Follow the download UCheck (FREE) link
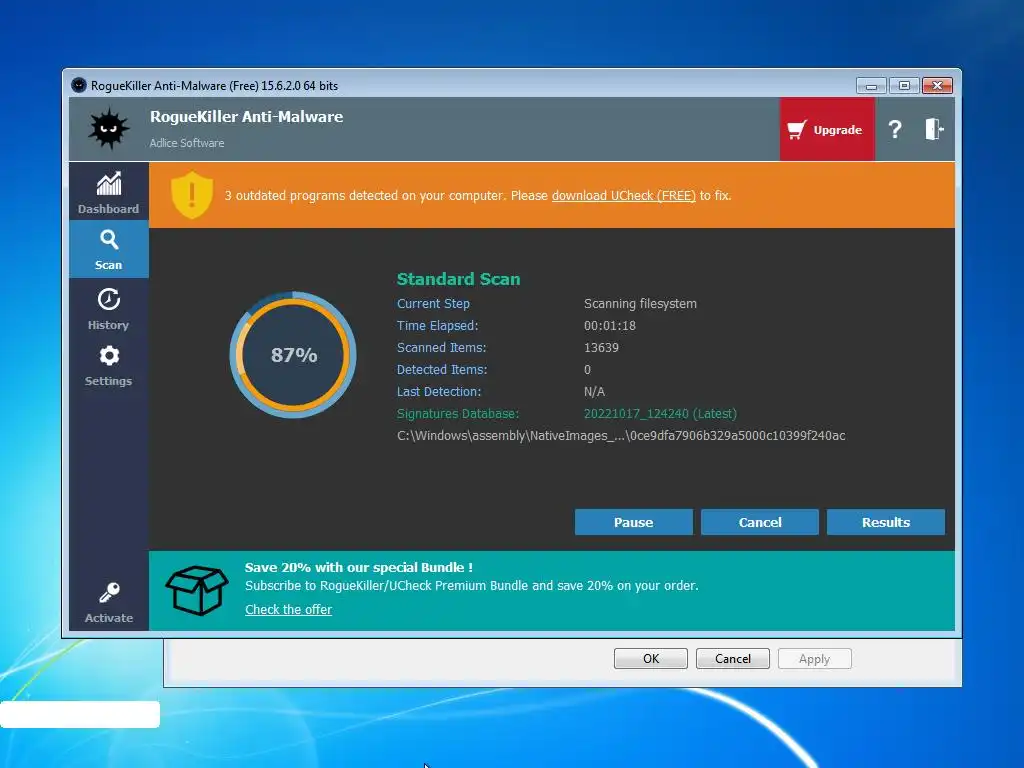1024x768 pixels. click(624, 196)
